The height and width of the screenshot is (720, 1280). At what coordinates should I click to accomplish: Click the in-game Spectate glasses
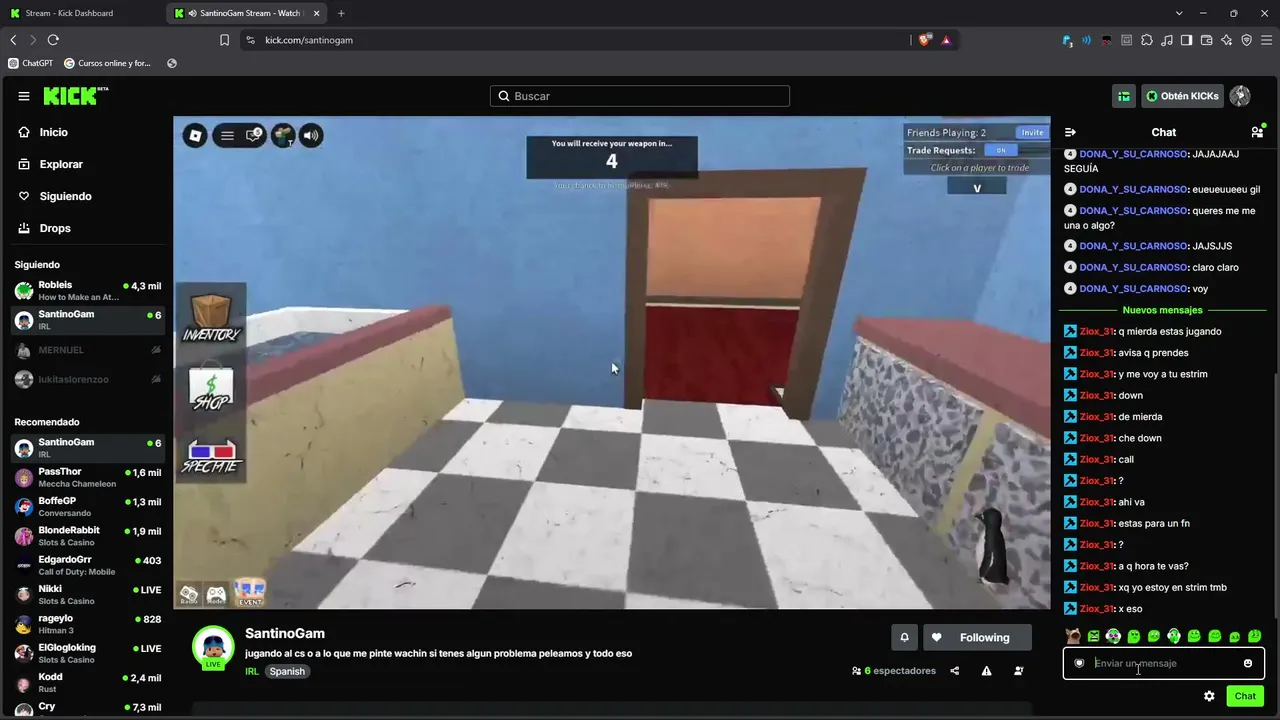pos(211,456)
